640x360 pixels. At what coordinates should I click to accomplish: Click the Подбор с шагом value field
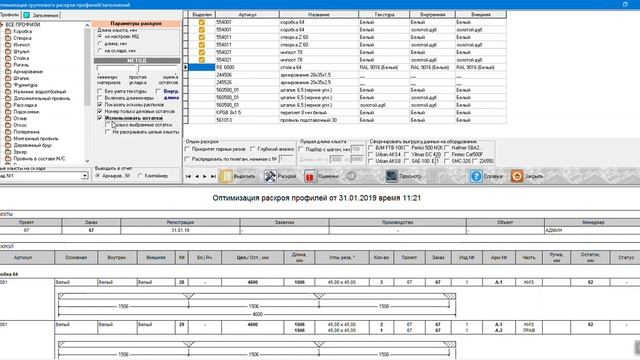click(357, 149)
